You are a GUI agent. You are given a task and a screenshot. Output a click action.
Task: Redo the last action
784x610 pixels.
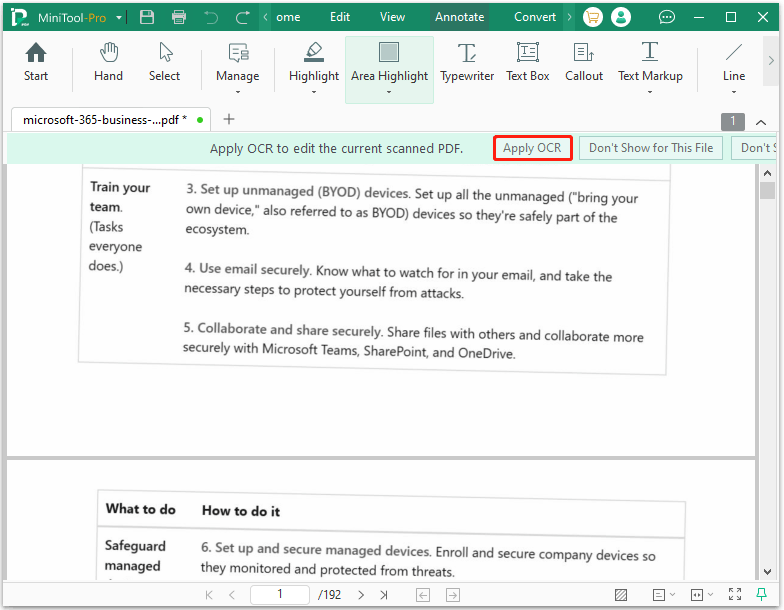(x=242, y=18)
